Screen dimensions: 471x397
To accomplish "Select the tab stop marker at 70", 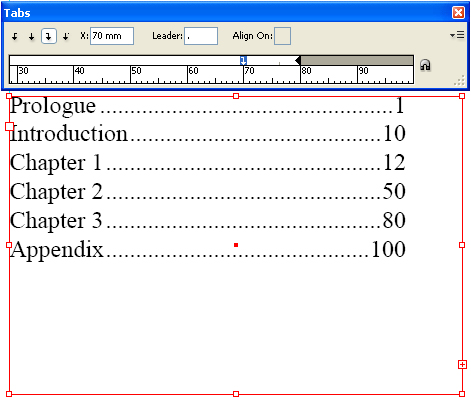I will click(243, 61).
